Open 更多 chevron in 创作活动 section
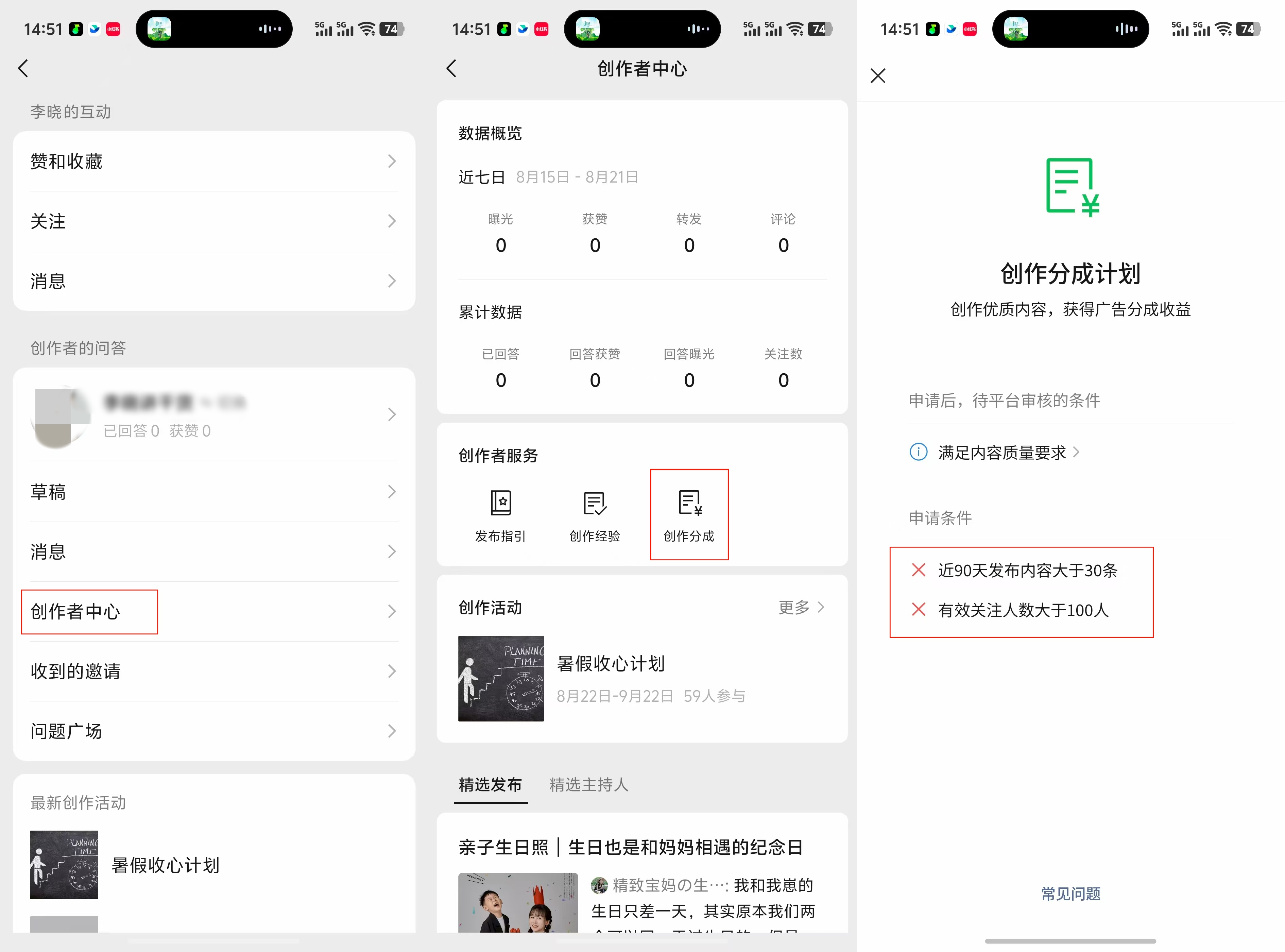 coord(821,607)
